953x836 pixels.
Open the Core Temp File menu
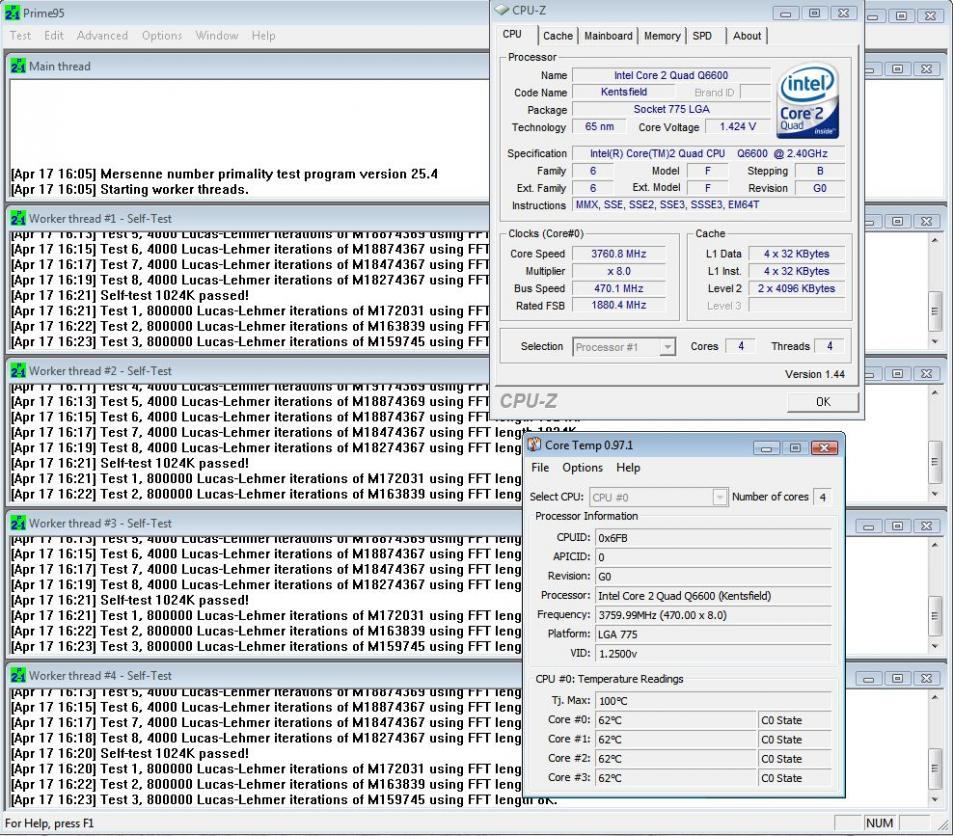[x=540, y=468]
